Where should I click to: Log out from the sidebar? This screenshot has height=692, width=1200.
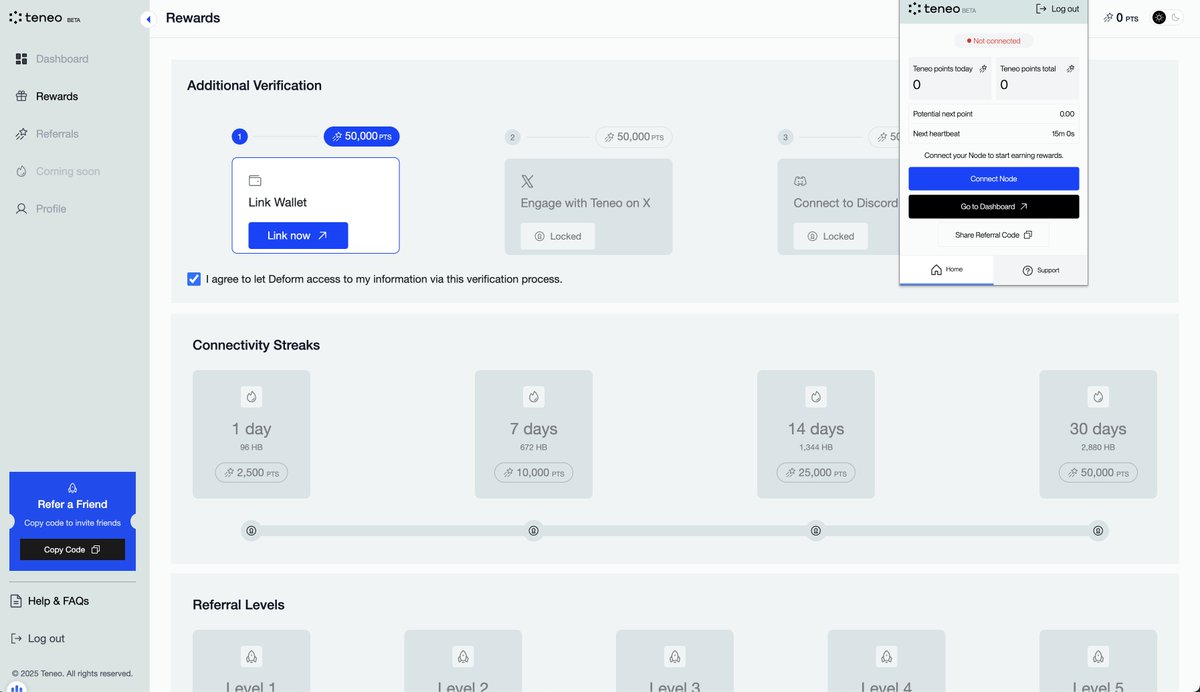pyautogui.click(x=38, y=638)
